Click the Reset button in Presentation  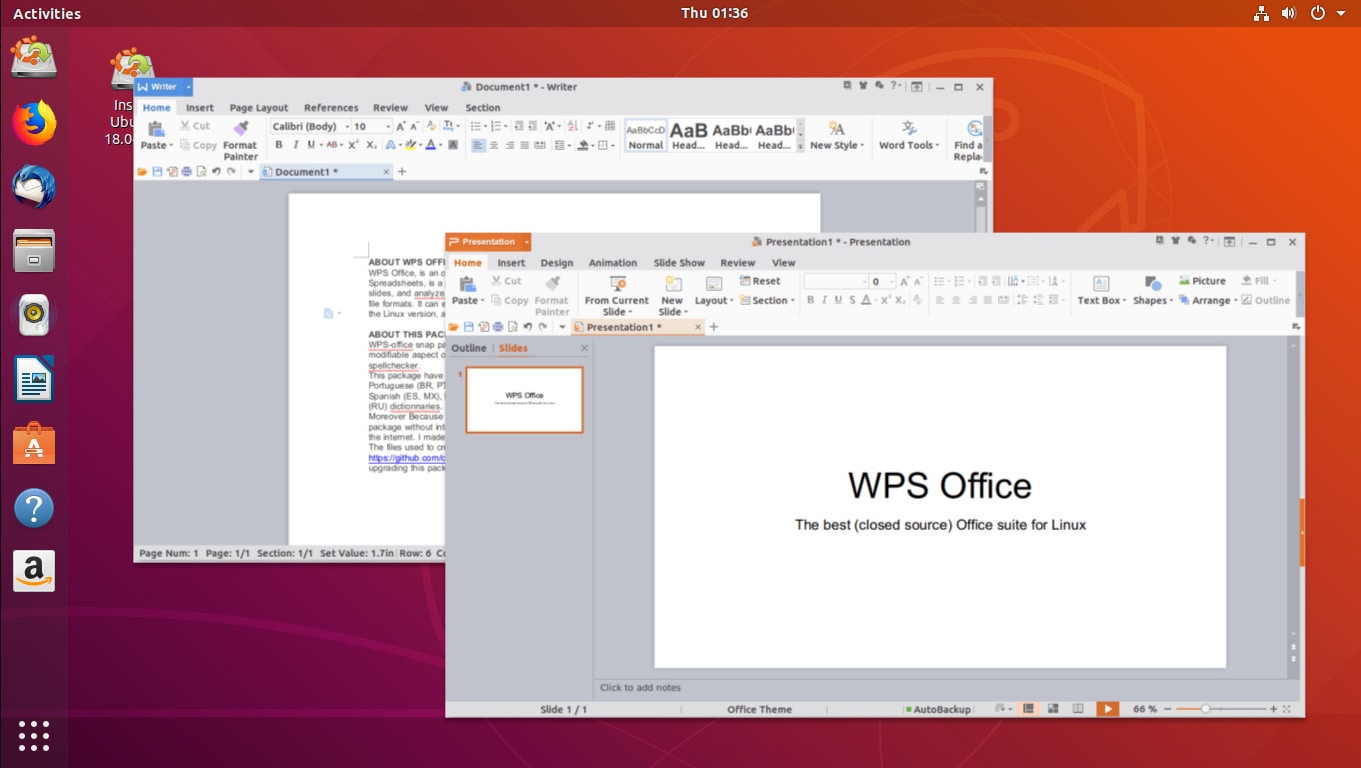pyautogui.click(x=763, y=280)
